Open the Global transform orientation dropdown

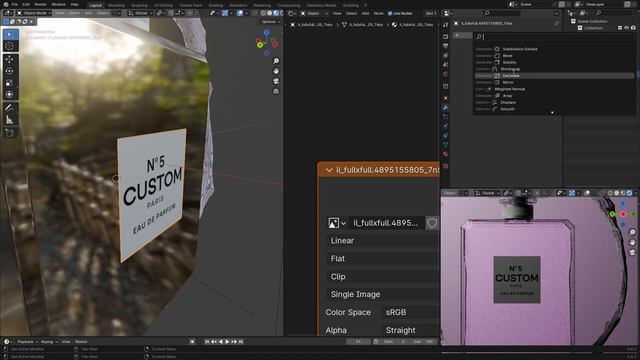point(139,13)
